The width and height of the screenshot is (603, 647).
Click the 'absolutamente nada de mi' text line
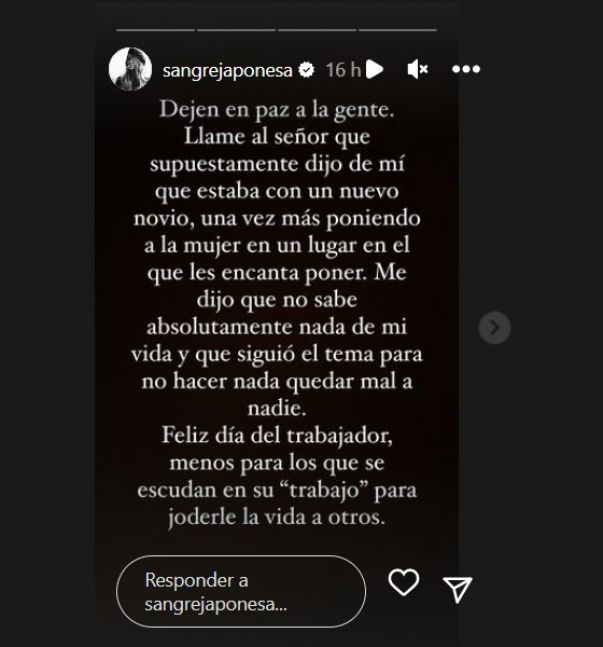point(277,327)
